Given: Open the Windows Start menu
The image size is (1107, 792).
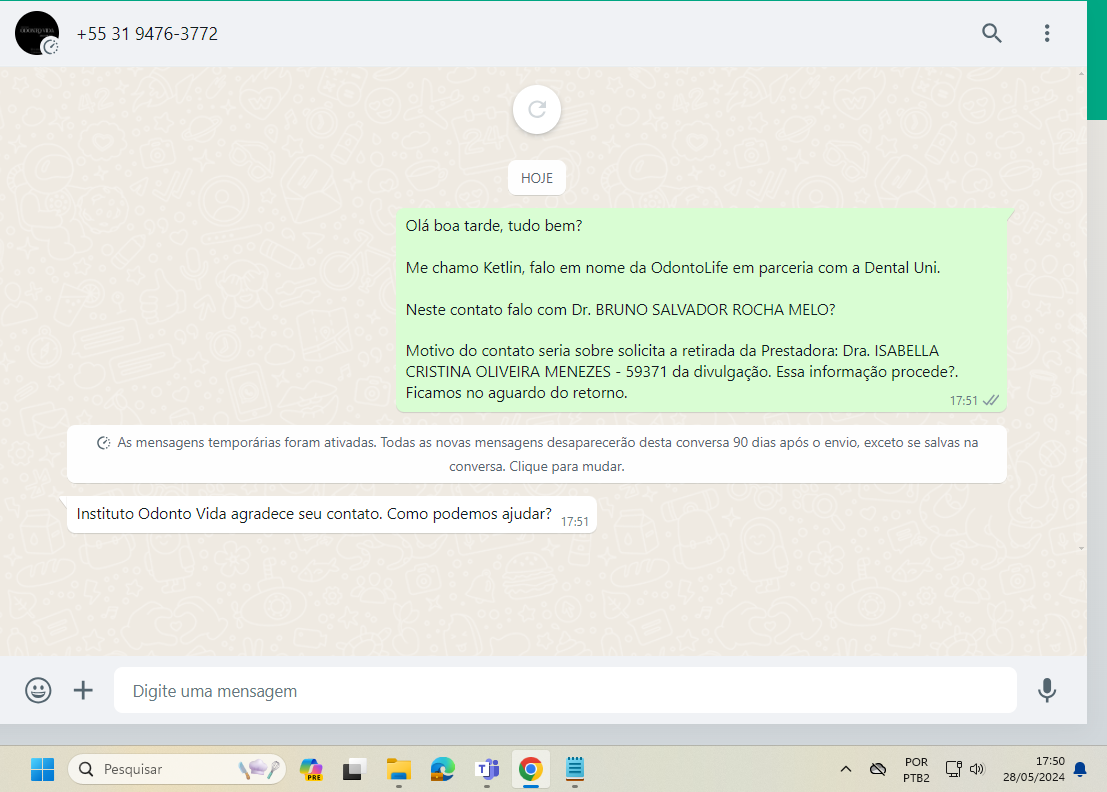Looking at the screenshot, I should (x=42, y=769).
